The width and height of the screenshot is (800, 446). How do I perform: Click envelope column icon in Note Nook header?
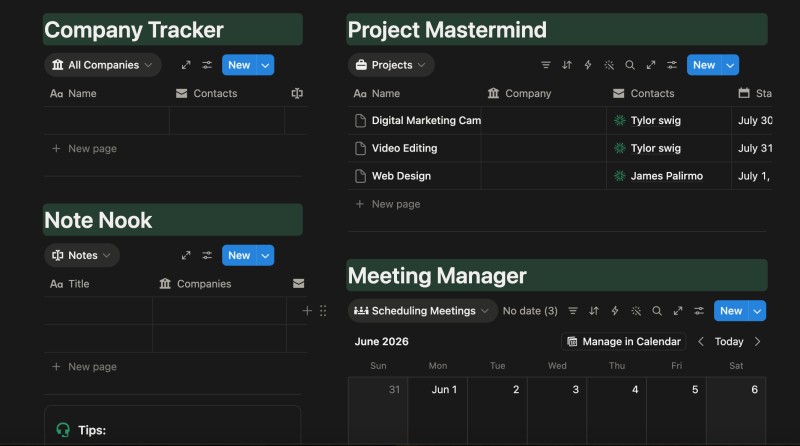[x=298, y=284]
